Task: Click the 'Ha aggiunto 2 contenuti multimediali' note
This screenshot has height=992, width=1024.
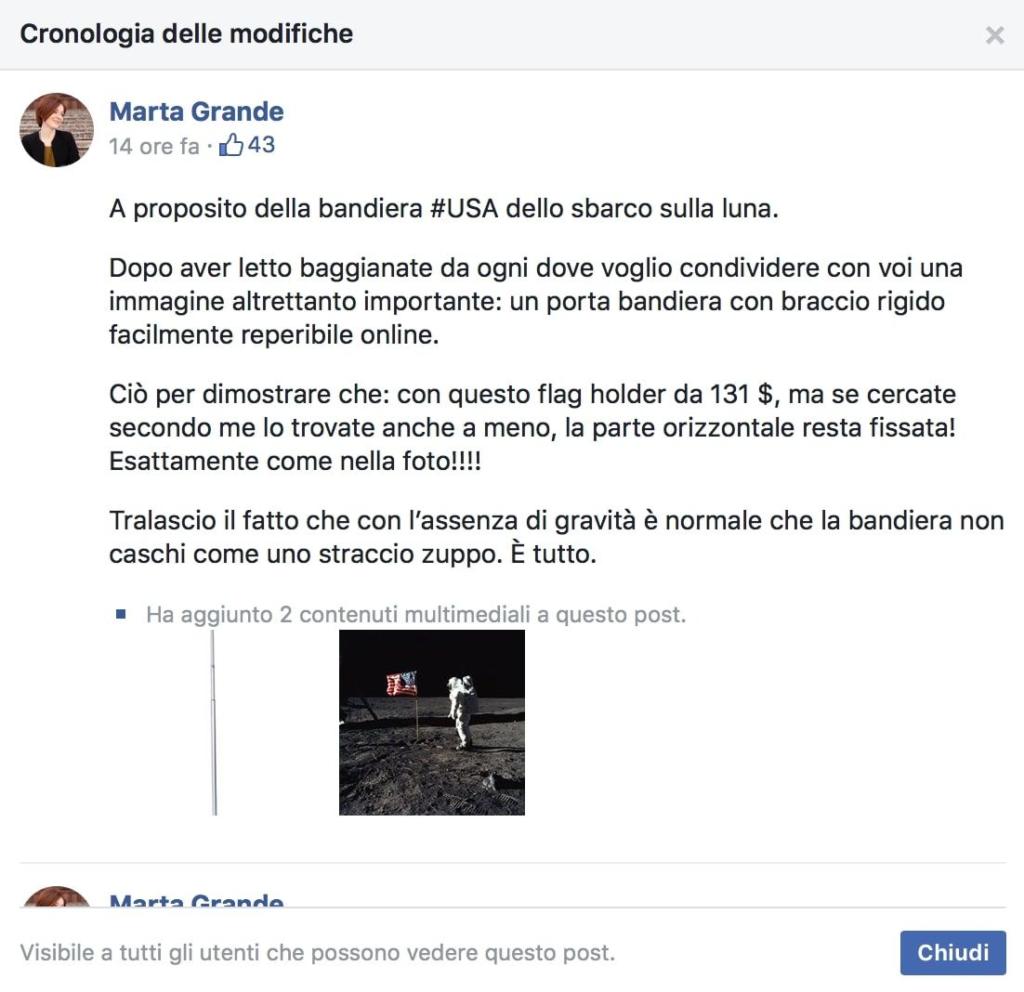Action: [416, 615]
